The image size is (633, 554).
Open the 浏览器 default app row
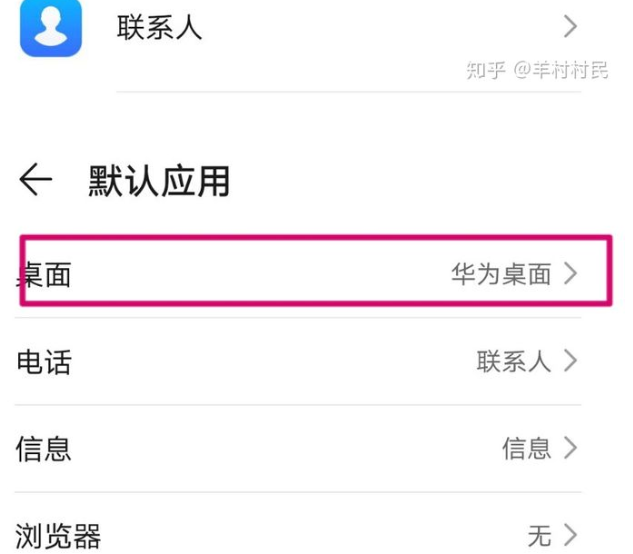pyautogui.click(x=58, y=535)
